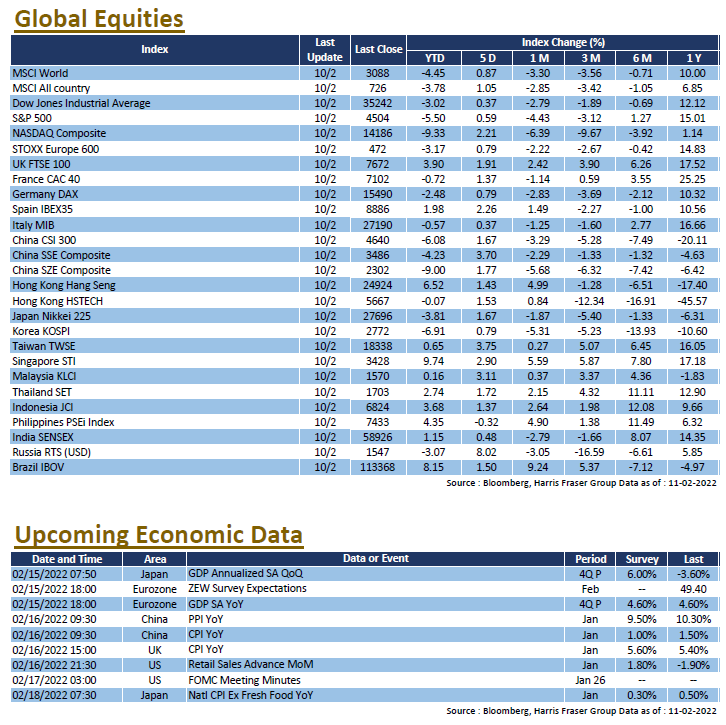Select the 6 M column header

click(x=642, y=58)
